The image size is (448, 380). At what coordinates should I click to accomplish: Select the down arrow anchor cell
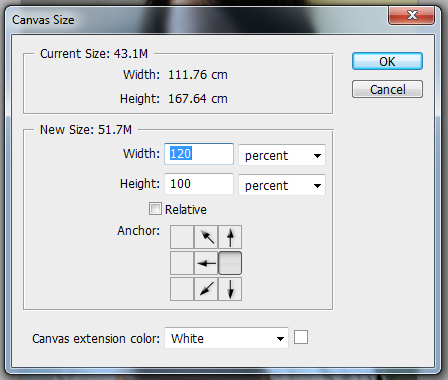point(230,289)
